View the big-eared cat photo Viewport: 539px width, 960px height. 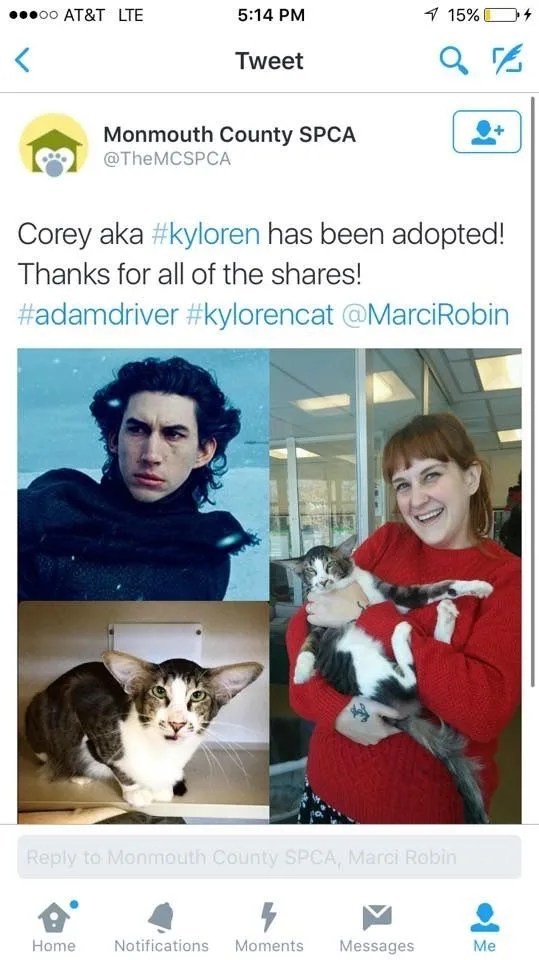pyautogui.click(x=143, y=712)
